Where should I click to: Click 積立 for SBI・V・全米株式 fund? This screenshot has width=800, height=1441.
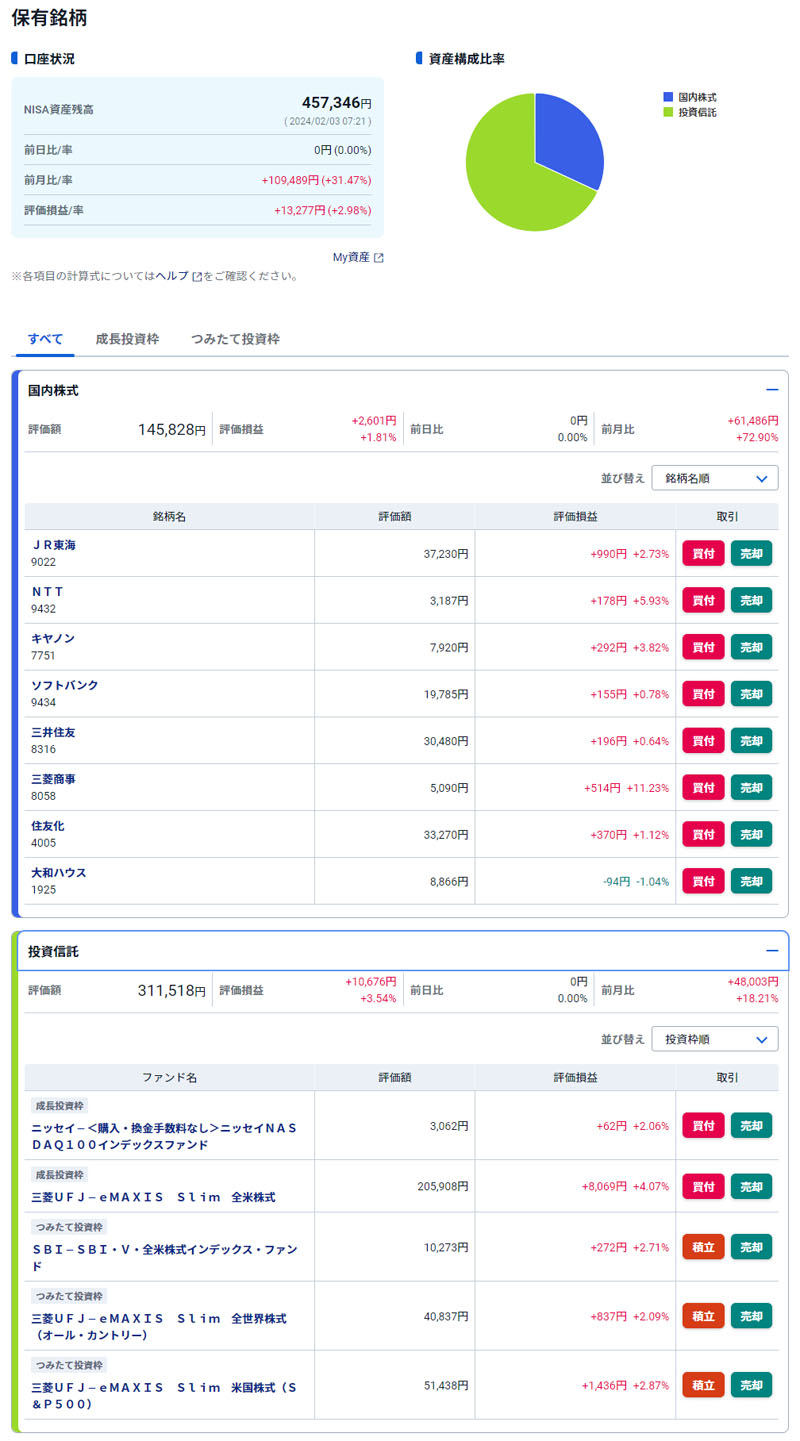703,1247
